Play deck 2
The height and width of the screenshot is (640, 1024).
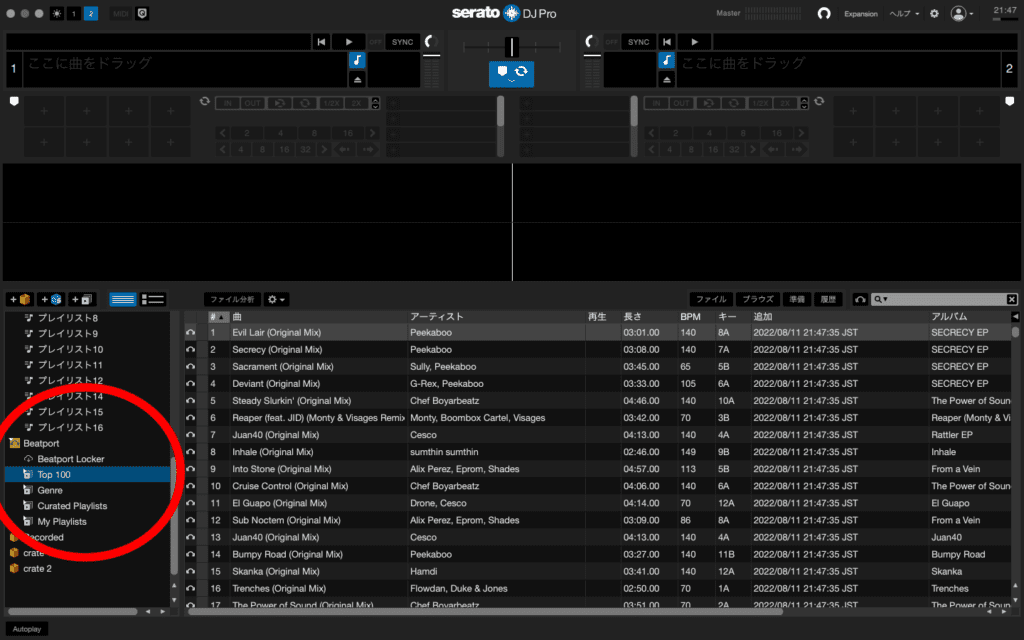pos(694,42)
